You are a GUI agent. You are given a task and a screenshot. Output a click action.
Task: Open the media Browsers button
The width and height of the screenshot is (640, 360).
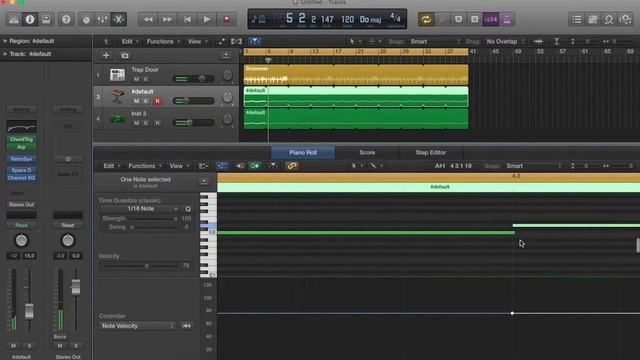pos(625,19)
